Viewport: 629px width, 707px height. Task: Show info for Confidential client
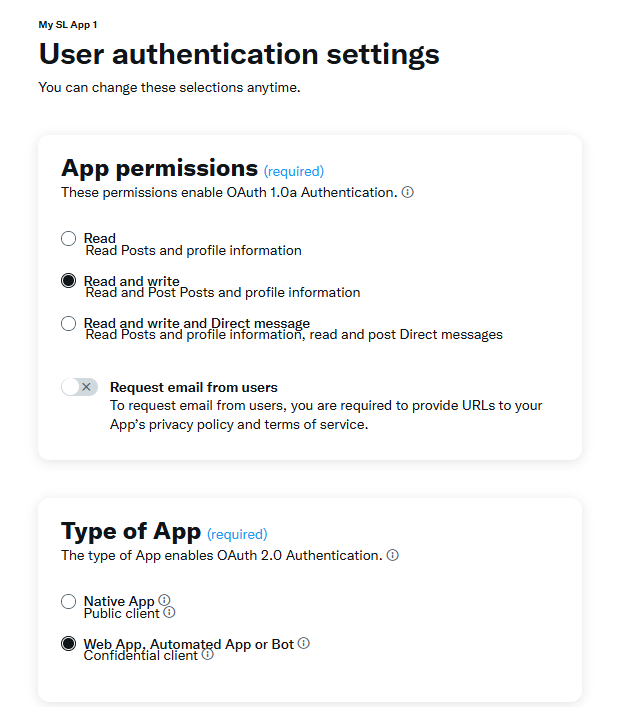[207, 655]
